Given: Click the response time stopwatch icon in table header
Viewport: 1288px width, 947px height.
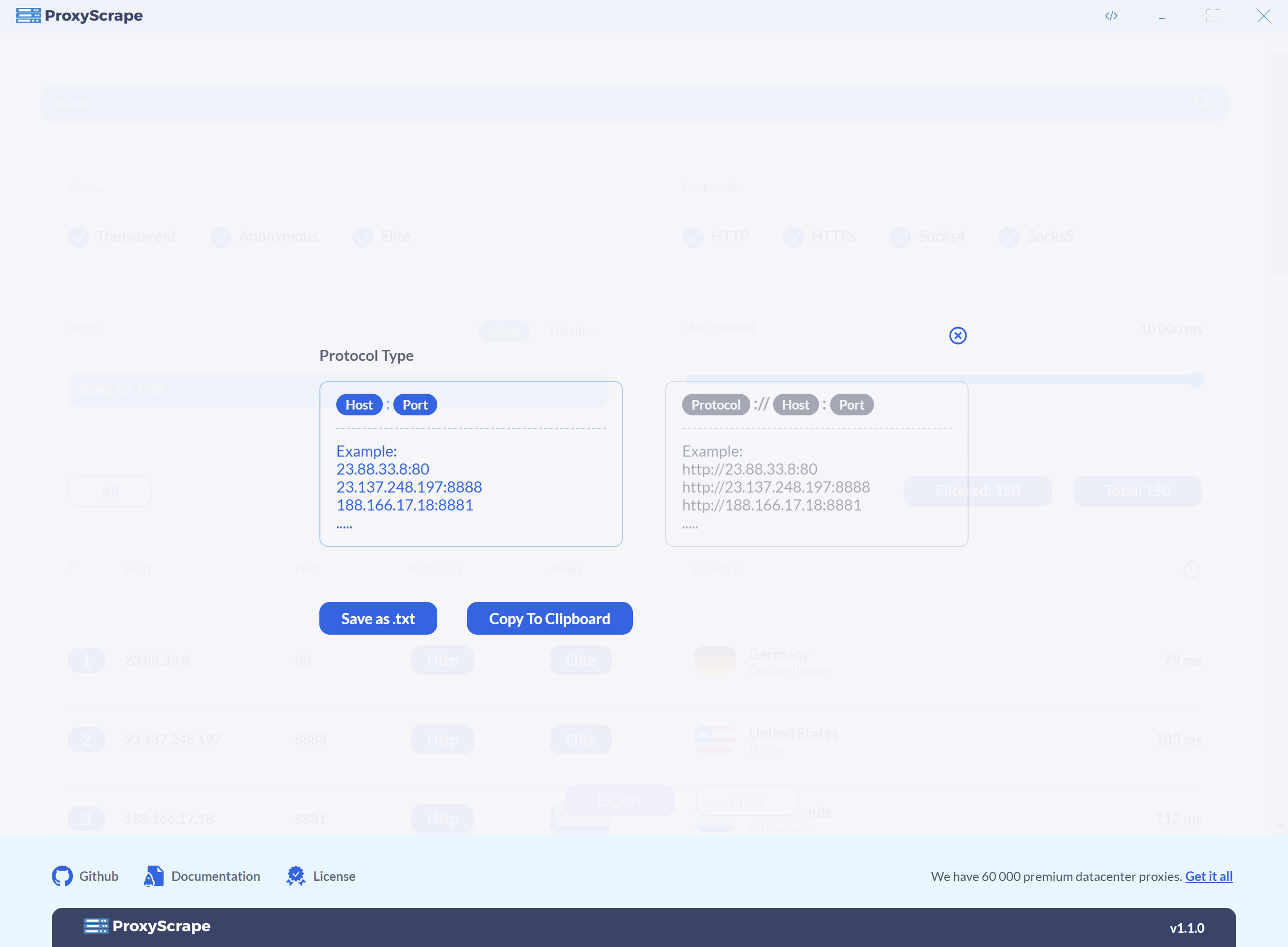Looking at the screenshot, I should 1192,568.
